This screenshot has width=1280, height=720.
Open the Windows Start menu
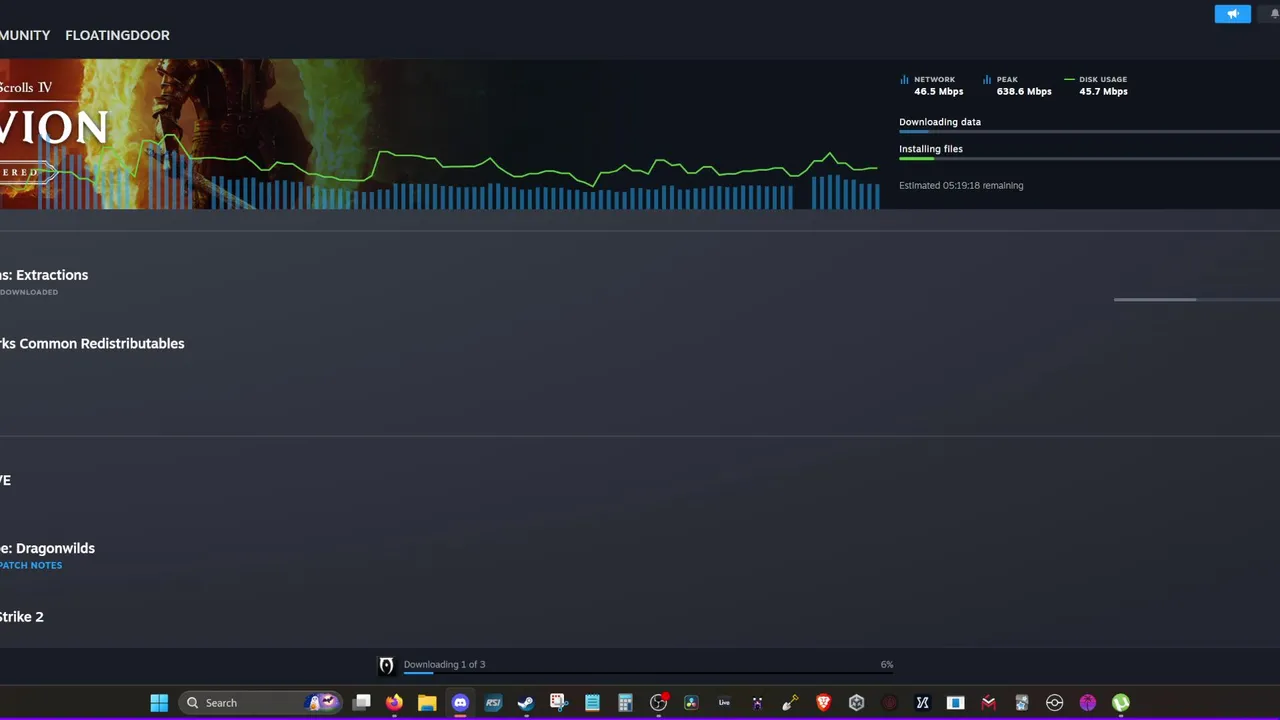[159, 703]
